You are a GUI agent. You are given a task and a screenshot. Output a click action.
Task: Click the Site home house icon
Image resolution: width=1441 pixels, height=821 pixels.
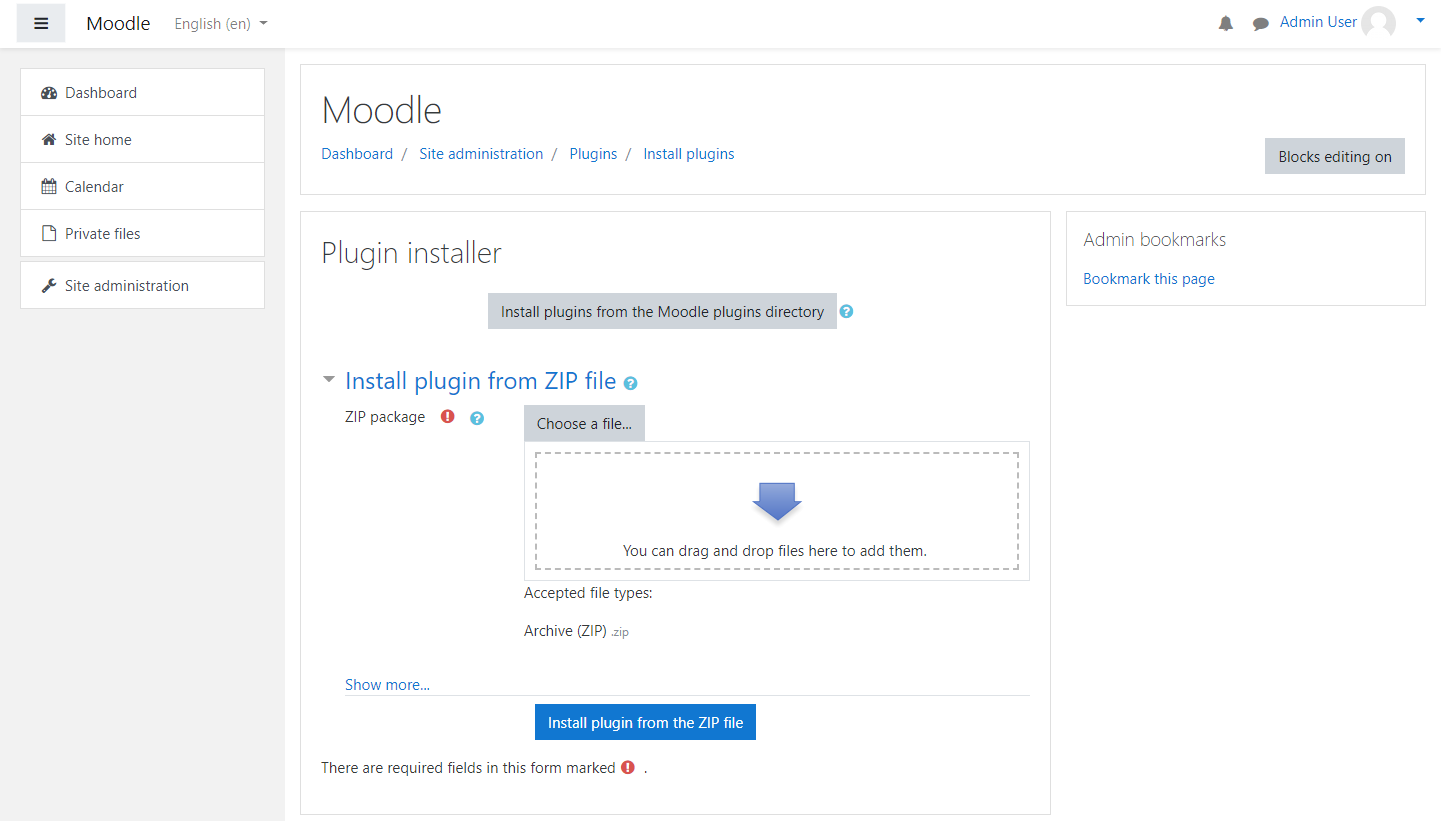point(49,140)
